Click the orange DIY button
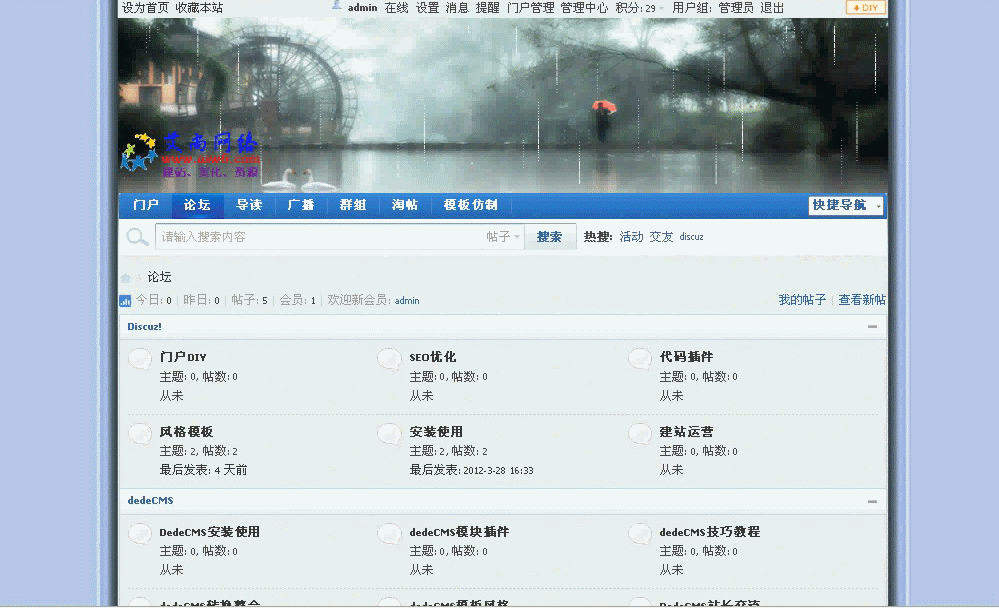Image resolution: width=999 pixels, height=608 pixels. coord(865,8)
